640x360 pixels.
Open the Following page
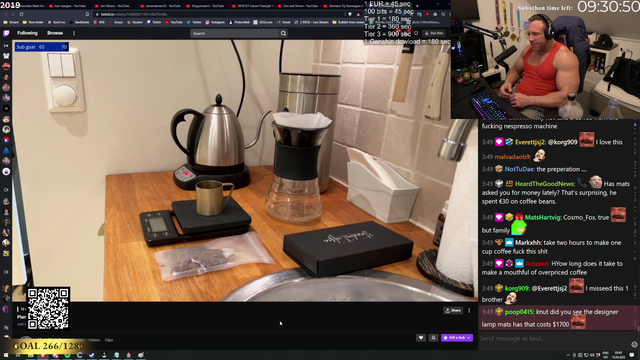[27, 33]
